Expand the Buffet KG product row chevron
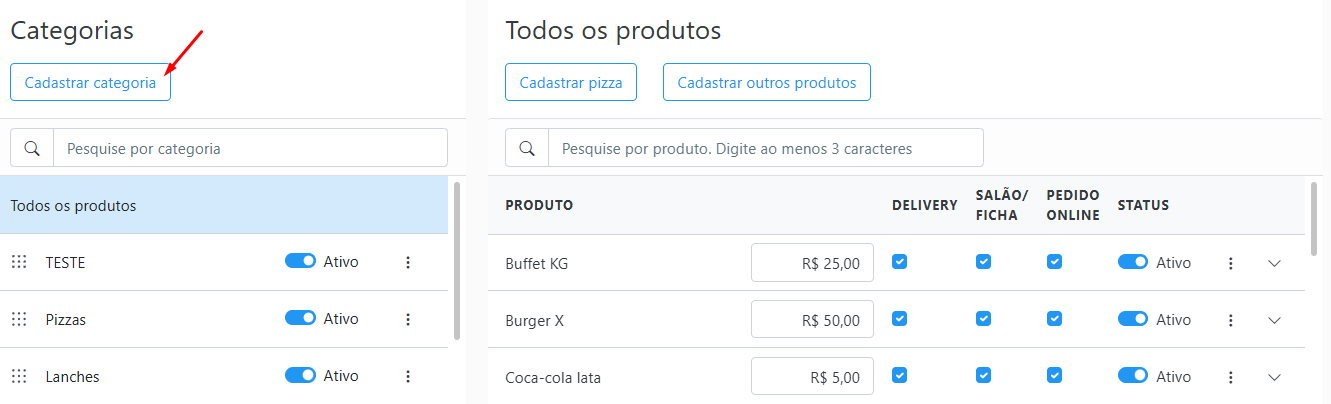This screenshot has height=404, width=1331. (1274, 263)
